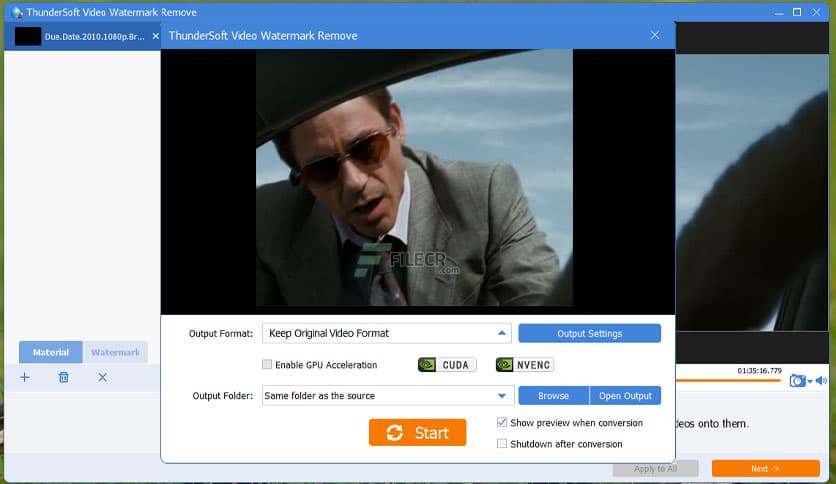836x484 pixels.
Task: Click the CUDA acceleration badge
Action: click(x=447, y=365)
